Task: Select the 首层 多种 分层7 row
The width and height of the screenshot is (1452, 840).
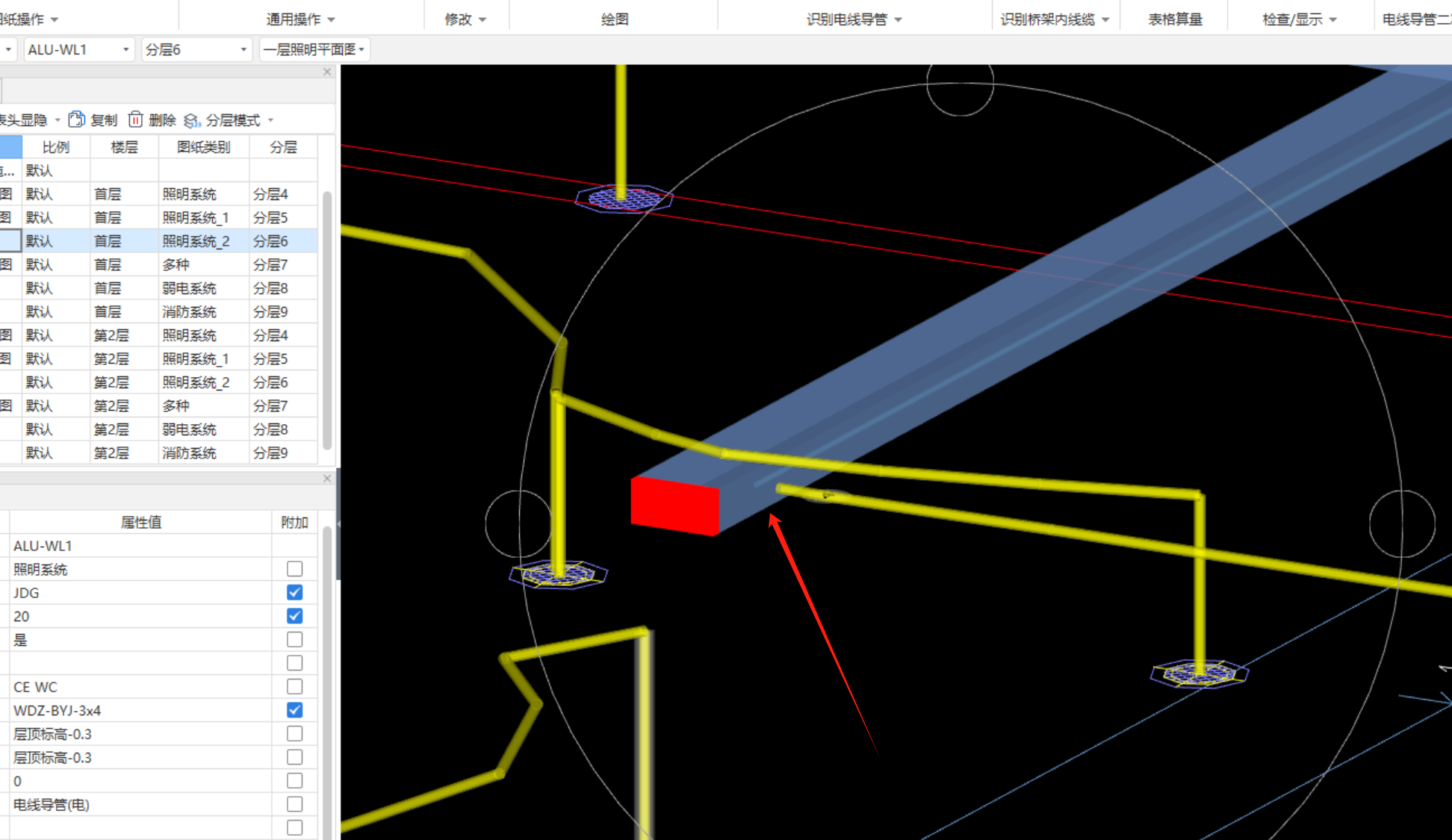Action: (x=158, y=264)
